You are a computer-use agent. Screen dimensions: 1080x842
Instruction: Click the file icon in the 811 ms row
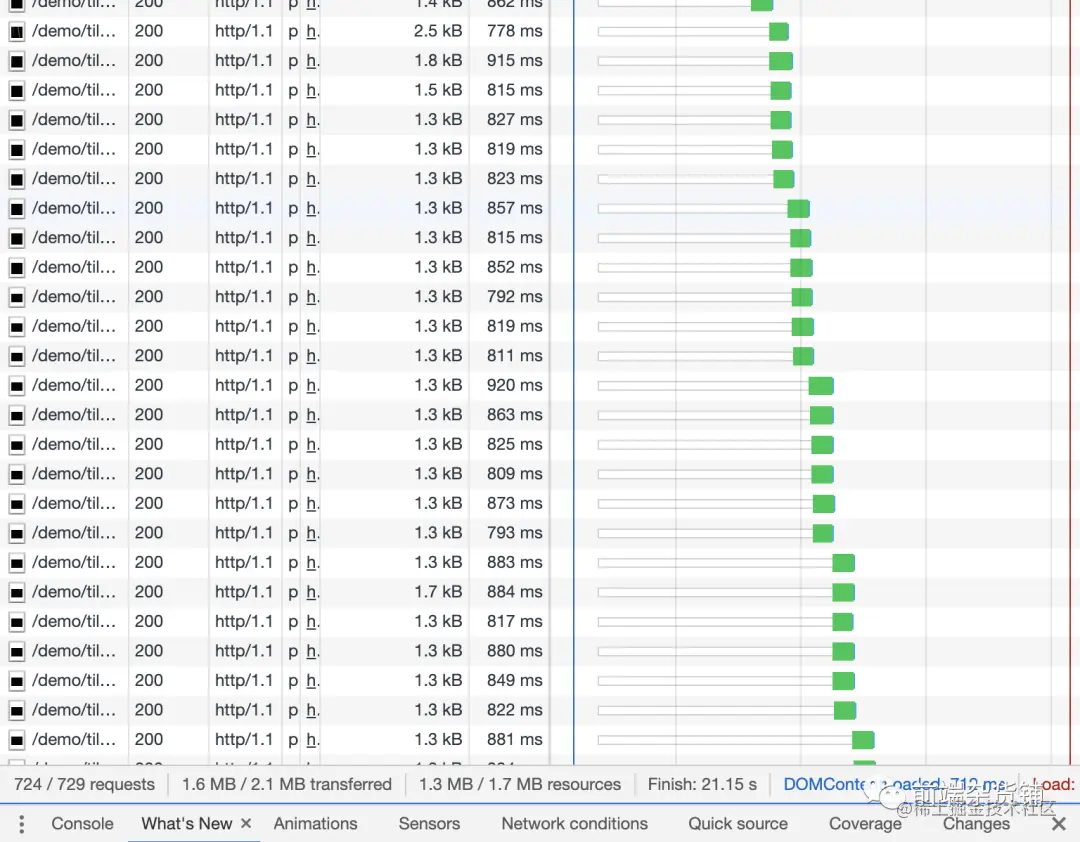point(17,356)
